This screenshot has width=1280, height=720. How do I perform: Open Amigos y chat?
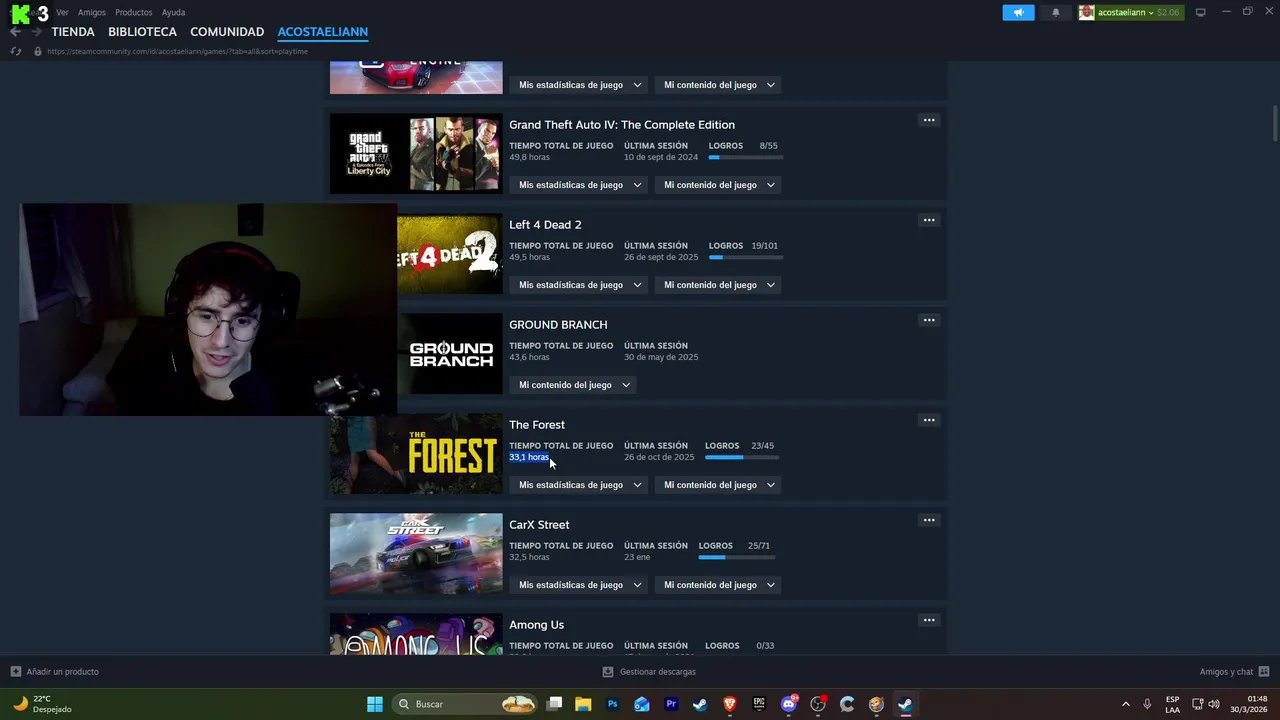pos(1226,672)
